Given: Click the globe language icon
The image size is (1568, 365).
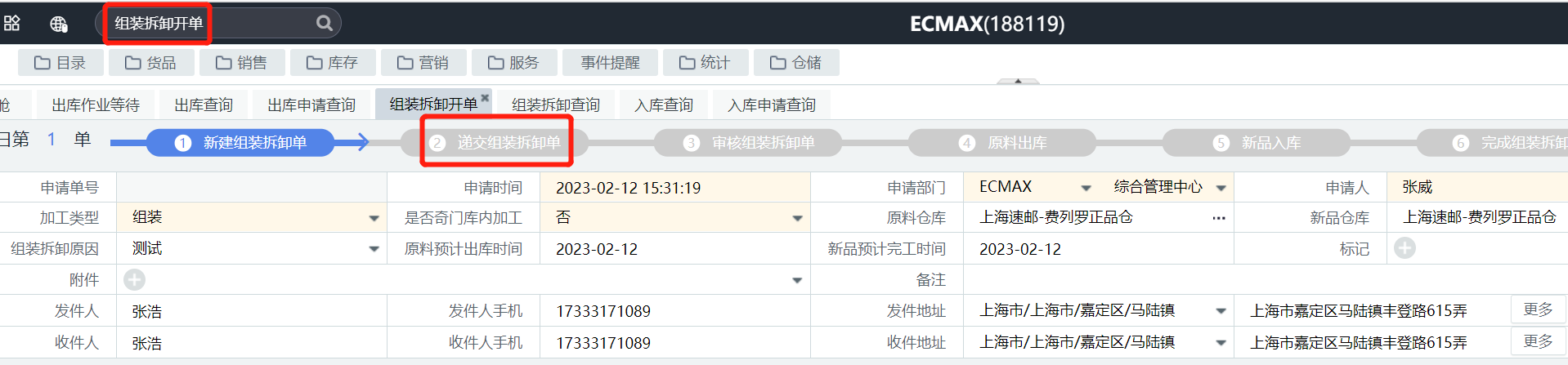Looking at the screenshot, I should [x=58, y=24].
